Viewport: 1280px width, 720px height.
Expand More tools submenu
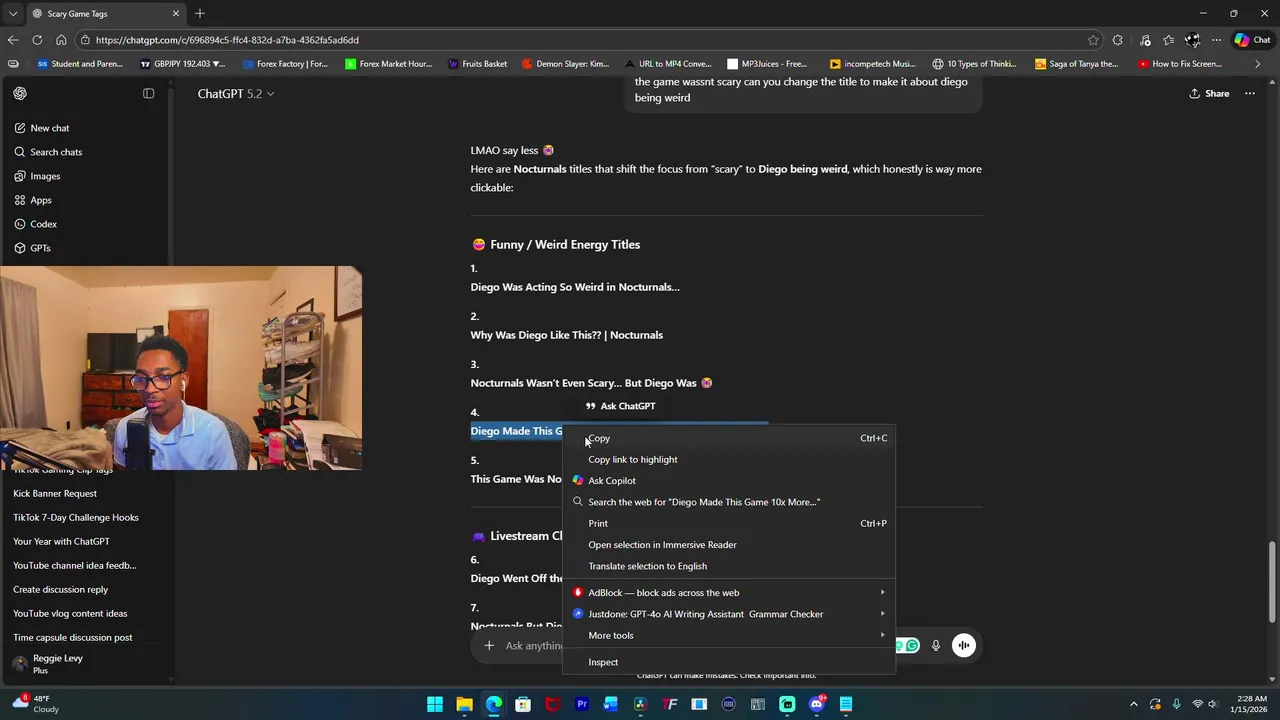pos(729,635)
